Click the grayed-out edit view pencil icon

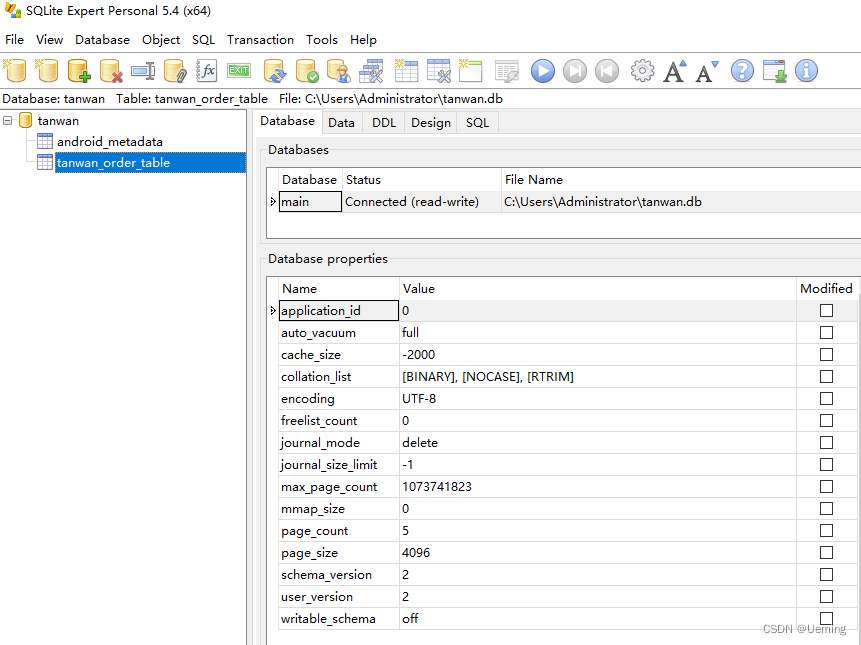point(506,71)
